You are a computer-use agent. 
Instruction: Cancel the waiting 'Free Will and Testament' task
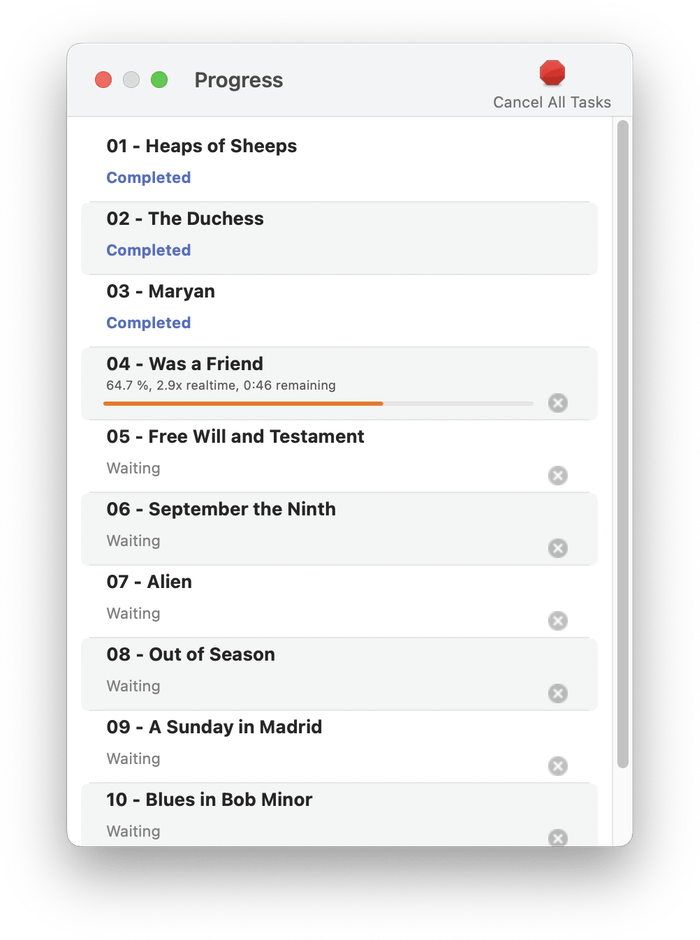[557, 475]
